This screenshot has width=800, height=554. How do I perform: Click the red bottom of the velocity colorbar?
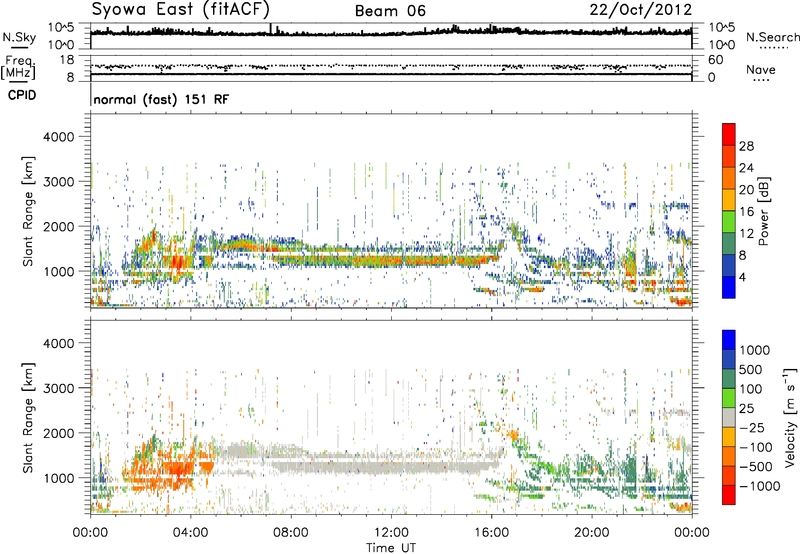729,495
